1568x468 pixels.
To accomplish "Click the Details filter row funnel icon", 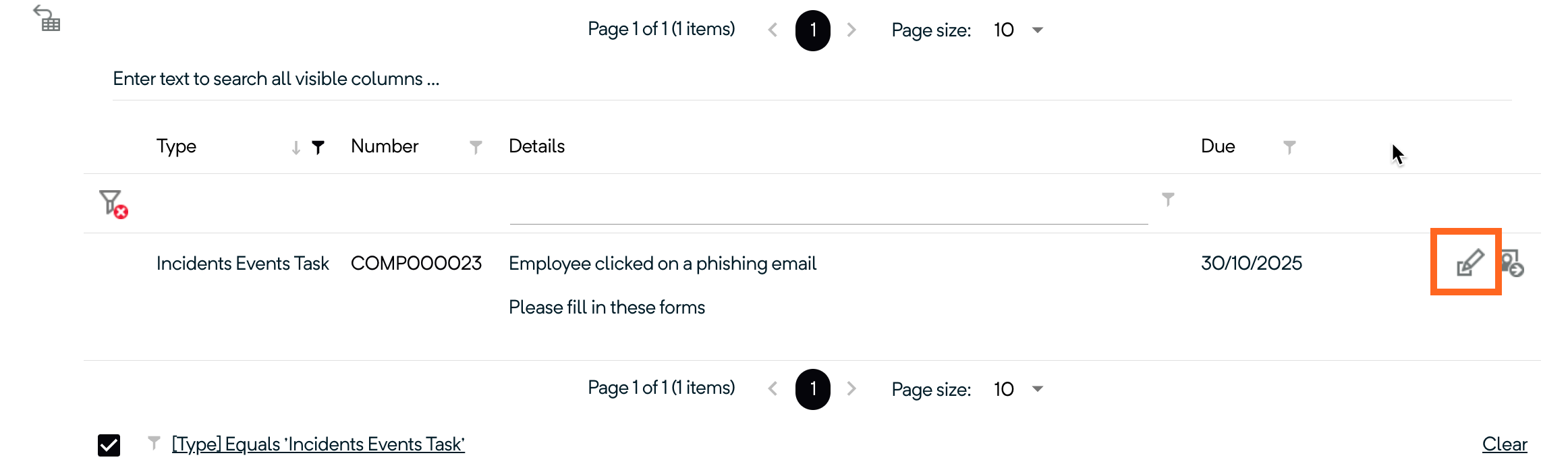I will pyautogui.click(x=1168, y=199).
